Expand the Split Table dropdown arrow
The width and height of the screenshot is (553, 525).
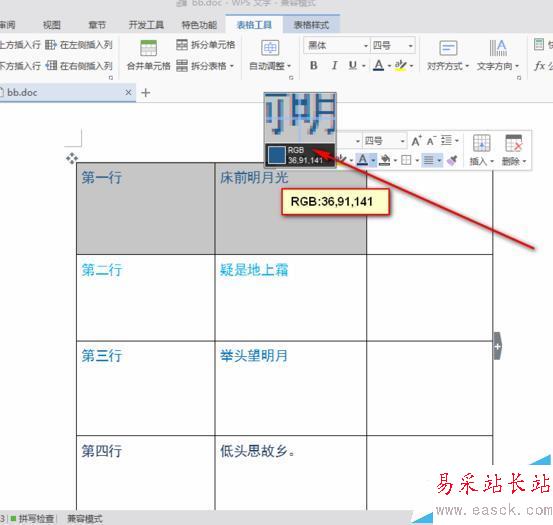232,66
